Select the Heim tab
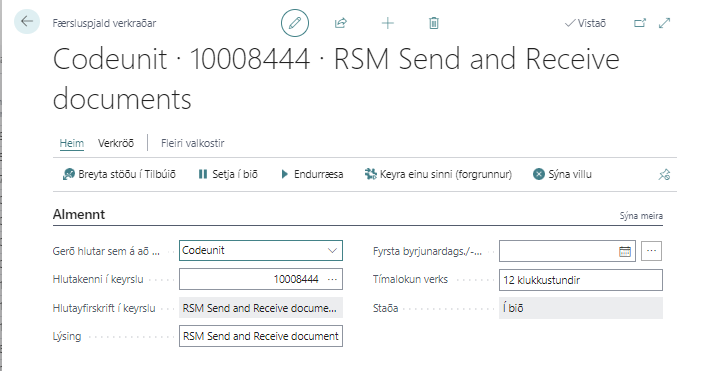Viewport: 728px width, 371px height. (x=72, y=143)
